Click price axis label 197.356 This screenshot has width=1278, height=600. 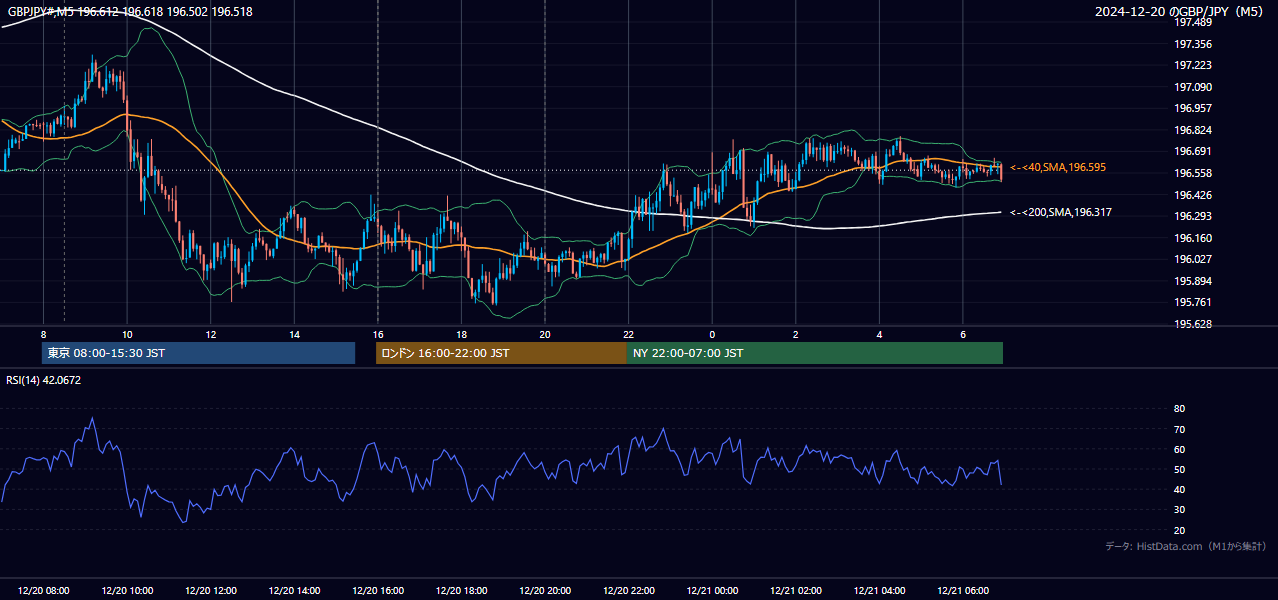point(1192,44)
